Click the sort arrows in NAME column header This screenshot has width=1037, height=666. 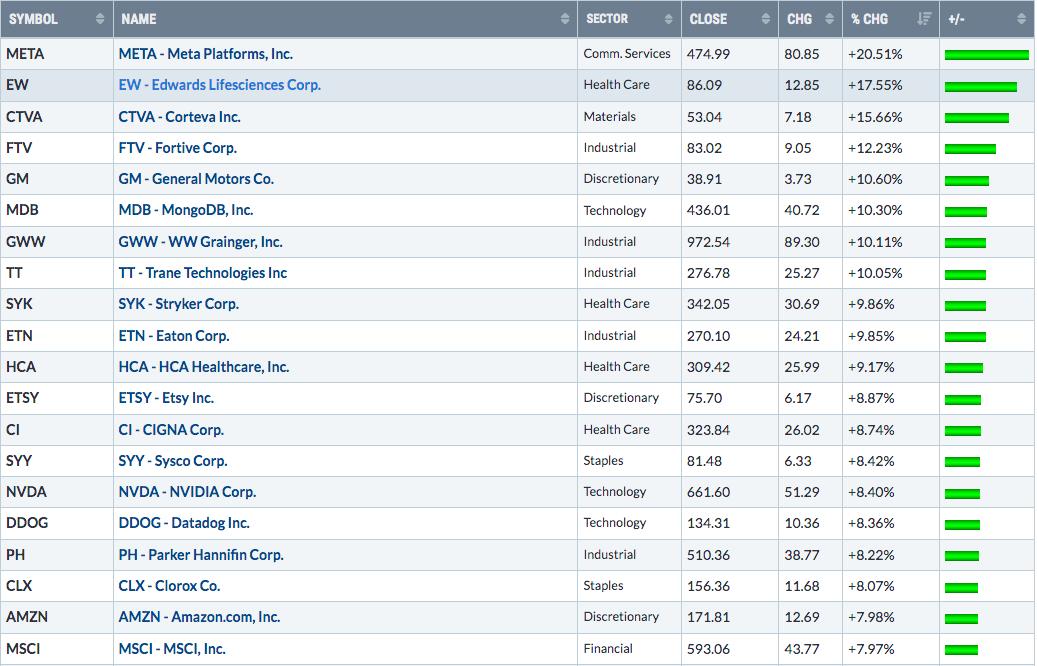(x=566, y=19)
